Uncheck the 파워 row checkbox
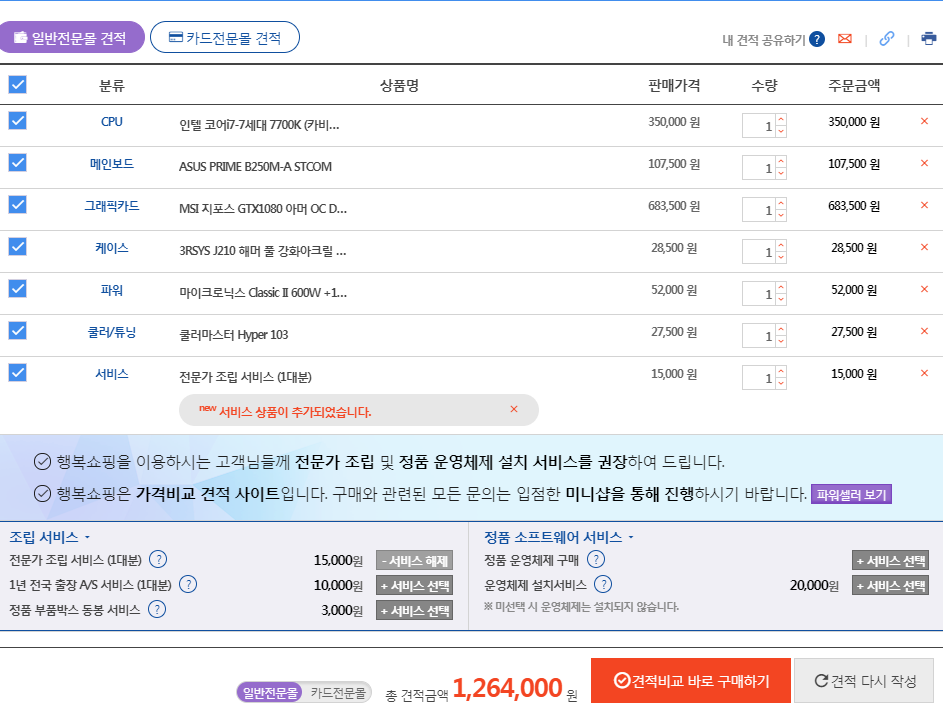The height and width of the screenshot is (709, 943). tap(17, 289)
